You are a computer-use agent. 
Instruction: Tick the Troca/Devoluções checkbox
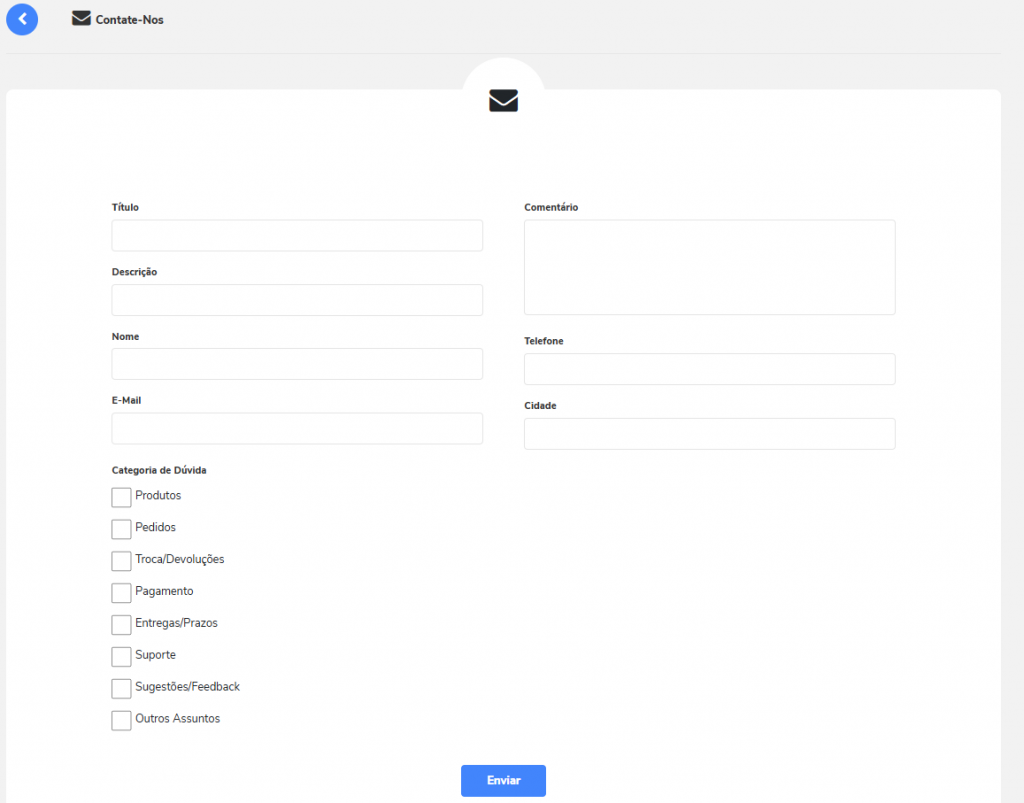click(x=121, y=561)
